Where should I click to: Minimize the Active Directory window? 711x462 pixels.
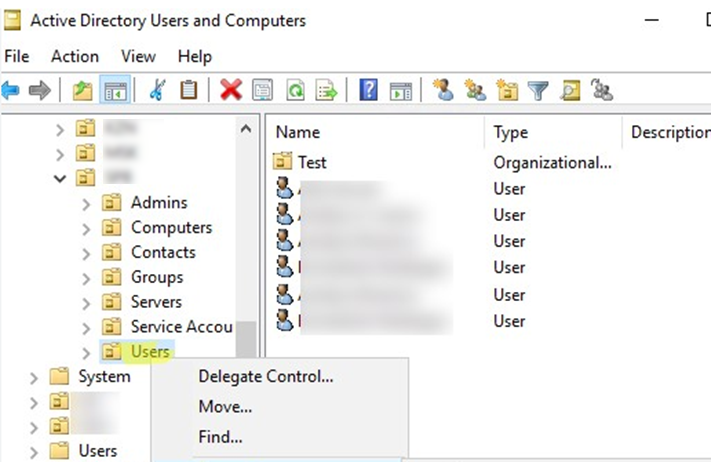tap(652, 20)
